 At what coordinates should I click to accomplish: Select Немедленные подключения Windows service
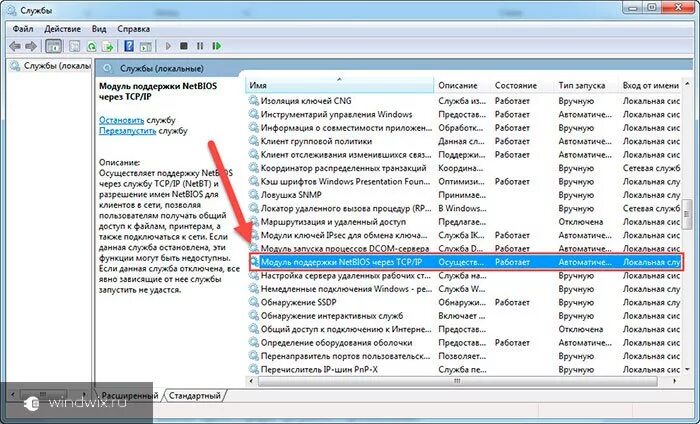(x=346, y=289)
